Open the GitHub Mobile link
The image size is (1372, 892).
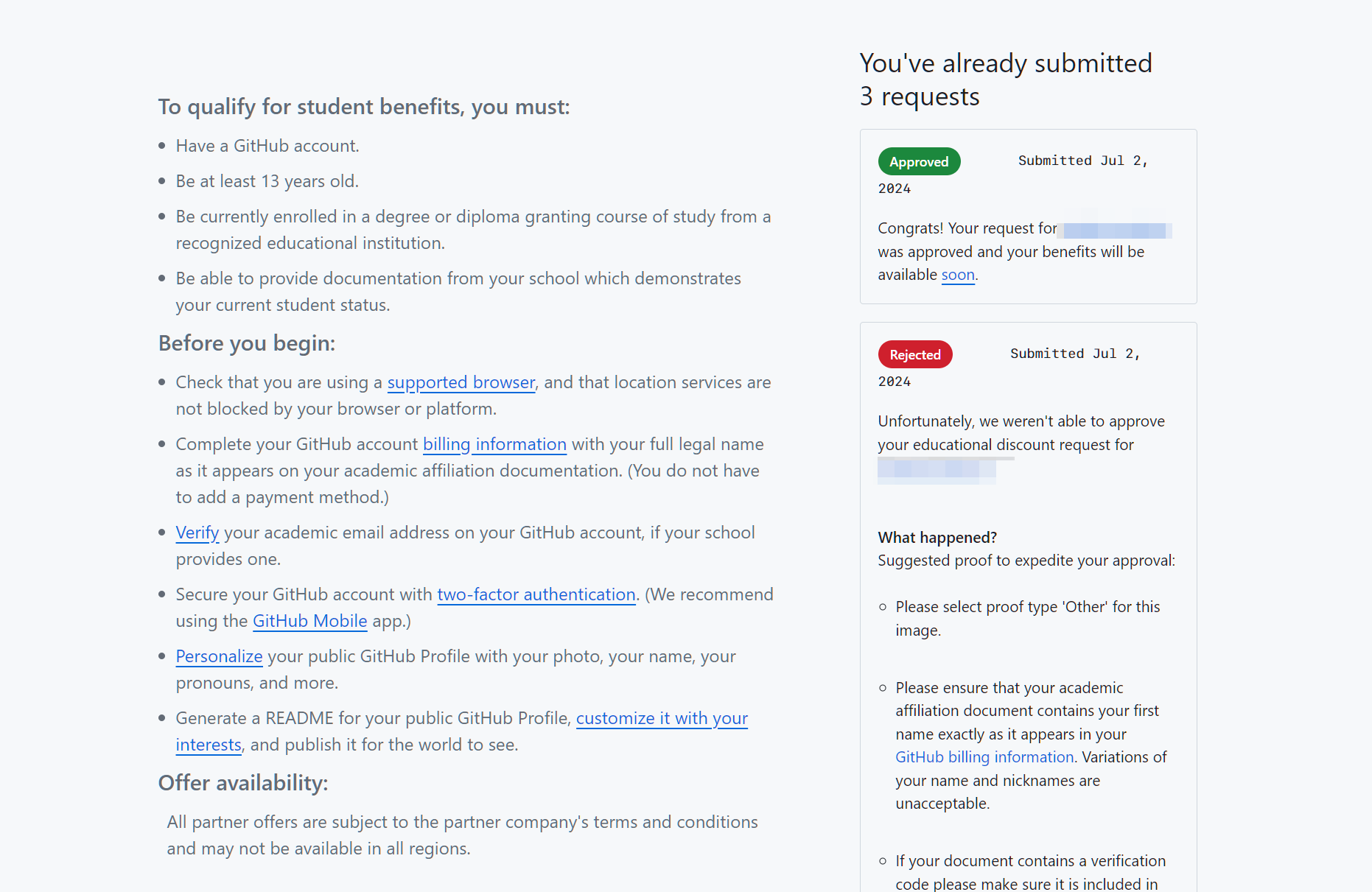coord(309,621)
